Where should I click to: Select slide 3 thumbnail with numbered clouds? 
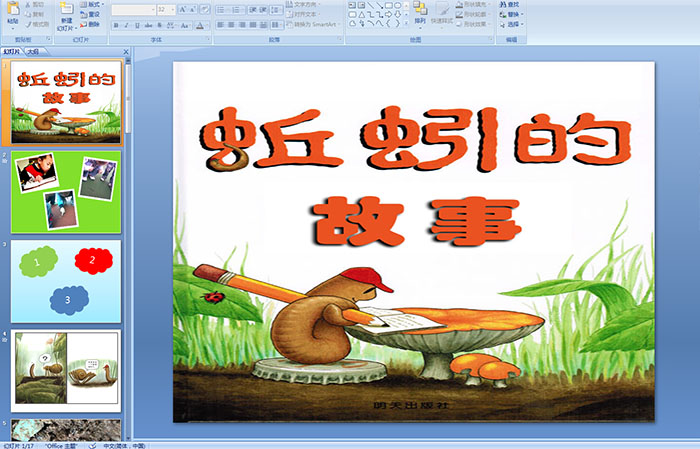pyautogui.click(x=66, y=281)
